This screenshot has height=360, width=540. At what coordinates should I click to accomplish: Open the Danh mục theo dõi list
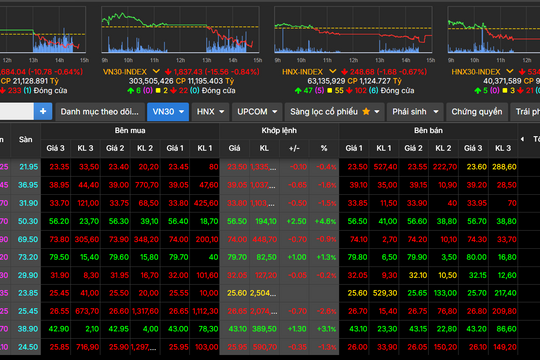click(100, 112)
